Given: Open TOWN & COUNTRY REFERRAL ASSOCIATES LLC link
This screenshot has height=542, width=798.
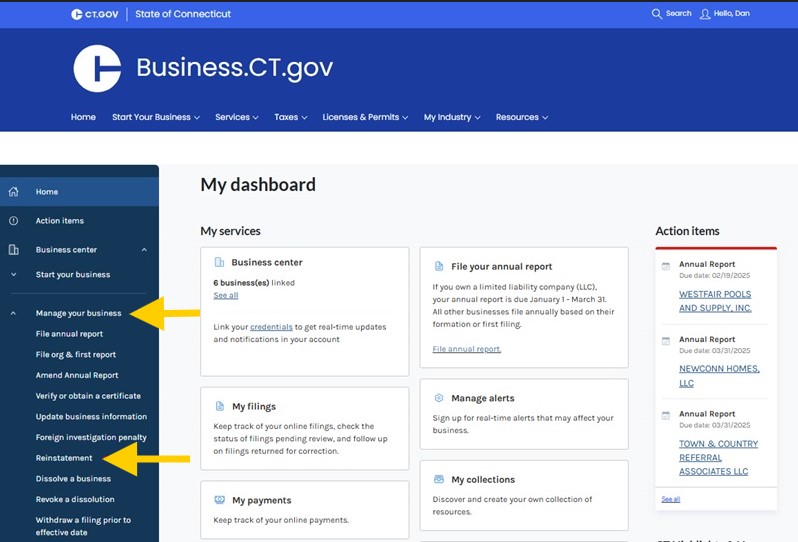Looking at the screenshot, I should point(719,458).
